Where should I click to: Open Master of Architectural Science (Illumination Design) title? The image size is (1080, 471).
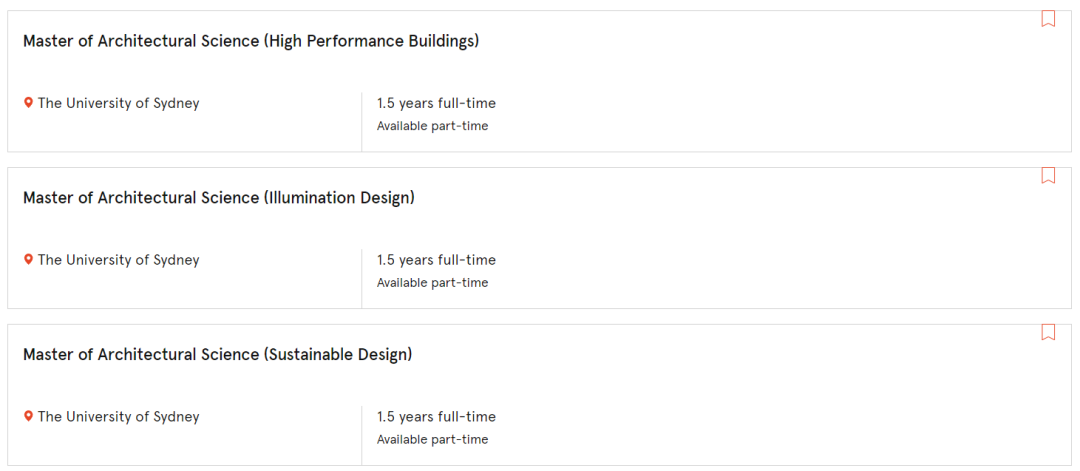[x=219, y=198]
